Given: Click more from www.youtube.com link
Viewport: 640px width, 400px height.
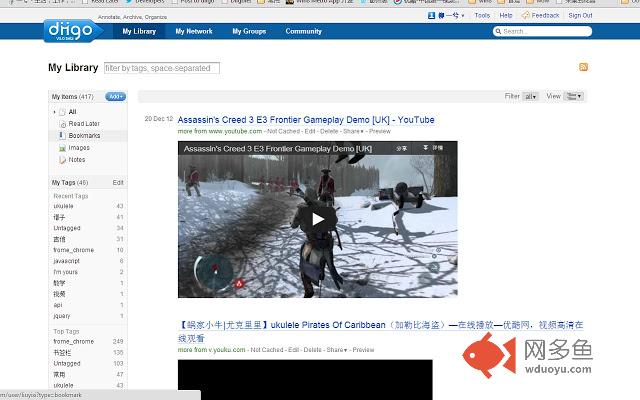Looking at the screenshot, I should coord(220,131).
